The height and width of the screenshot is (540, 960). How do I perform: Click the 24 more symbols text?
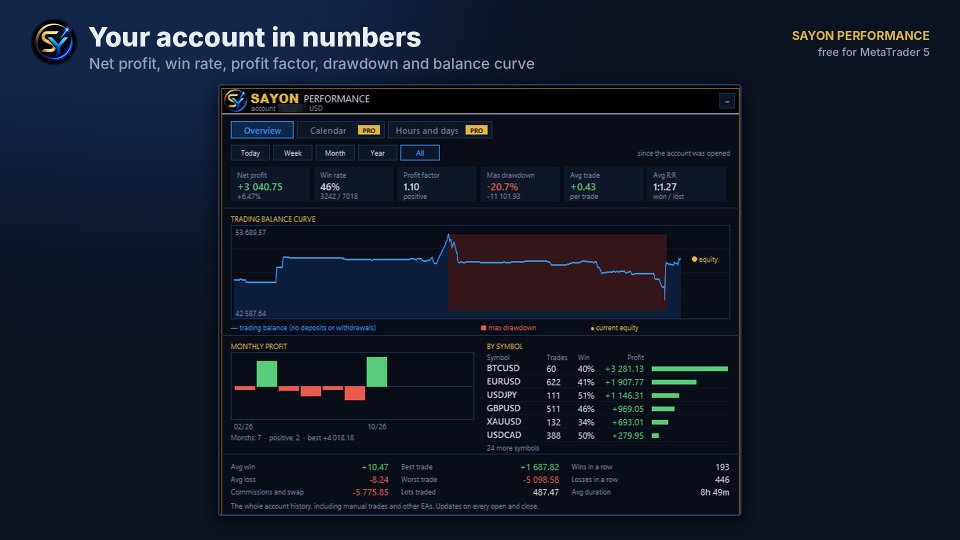pyautogui.click(x=513, y=448)
